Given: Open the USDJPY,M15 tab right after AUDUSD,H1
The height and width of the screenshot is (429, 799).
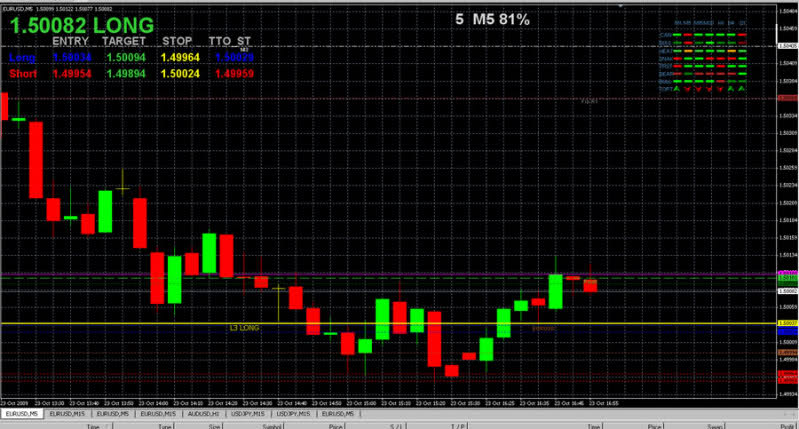Looking at the screenshot, I should [248, 414].
